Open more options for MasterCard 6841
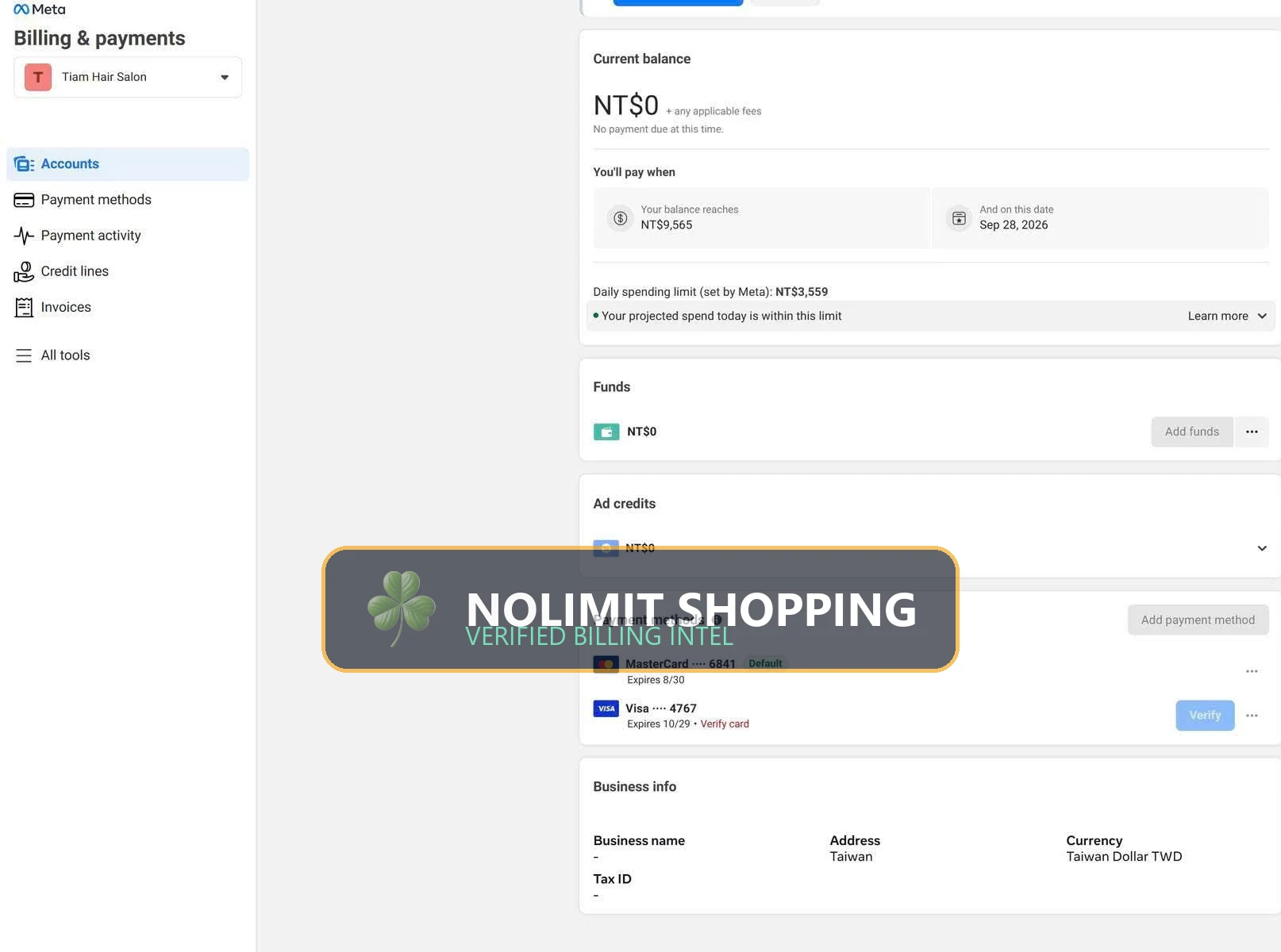 click(1252, 671)
